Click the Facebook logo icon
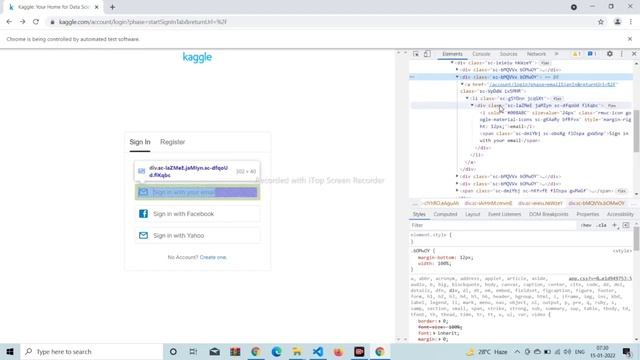Viewport: 640px width, 360px height. pyautogui.click(x=143, y=214)
